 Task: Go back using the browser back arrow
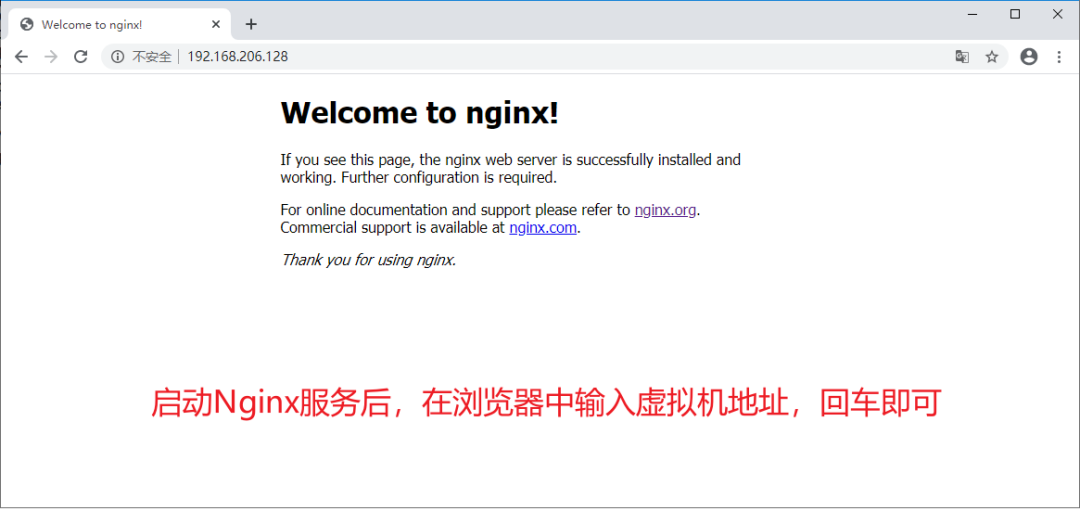tap(21, 57)
